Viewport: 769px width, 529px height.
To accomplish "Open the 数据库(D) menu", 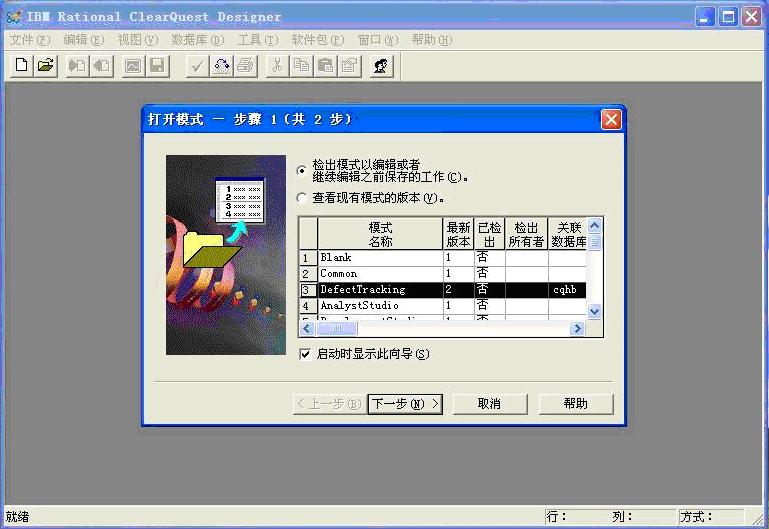I will pyautogui.click(x=198, y=40).
